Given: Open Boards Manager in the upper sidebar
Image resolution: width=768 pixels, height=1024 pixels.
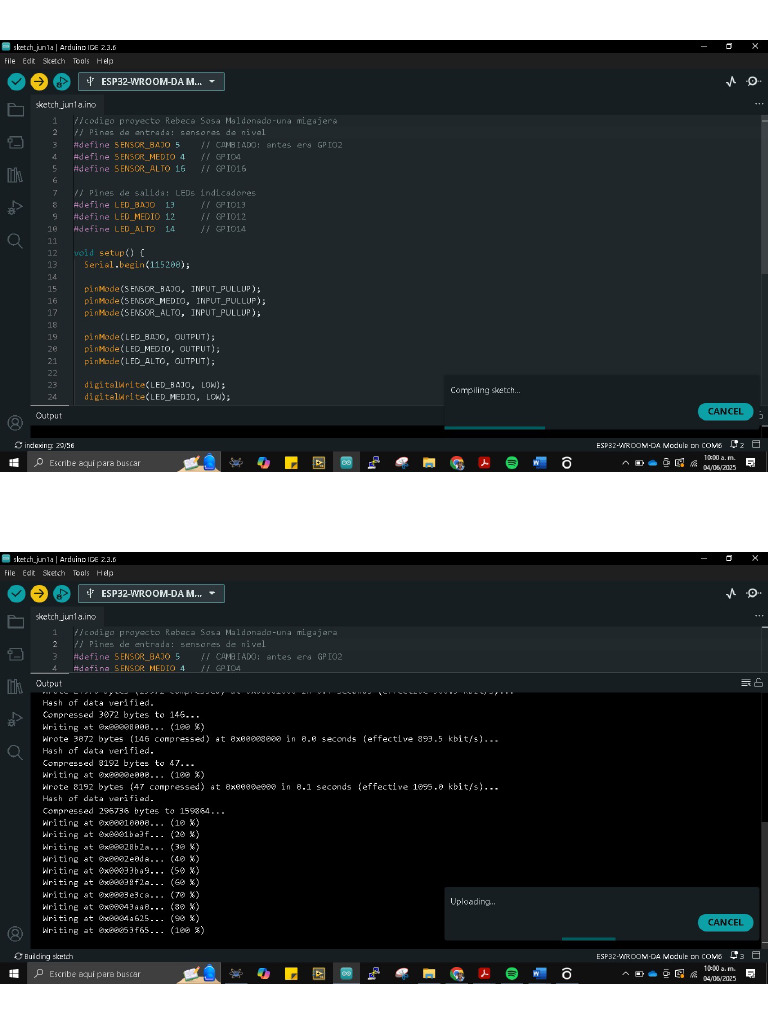Looking at the screenshot, I should 15,143.
